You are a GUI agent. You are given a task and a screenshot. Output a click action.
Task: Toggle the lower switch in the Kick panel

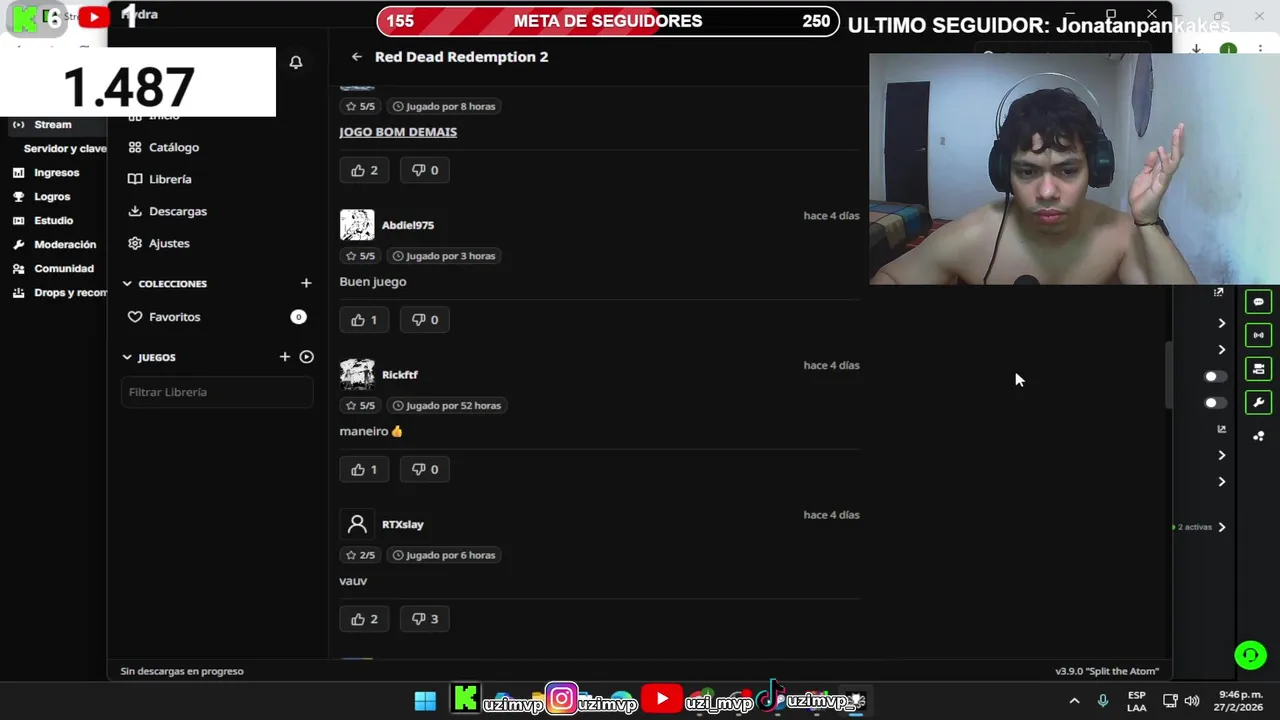pos(1215,403)
